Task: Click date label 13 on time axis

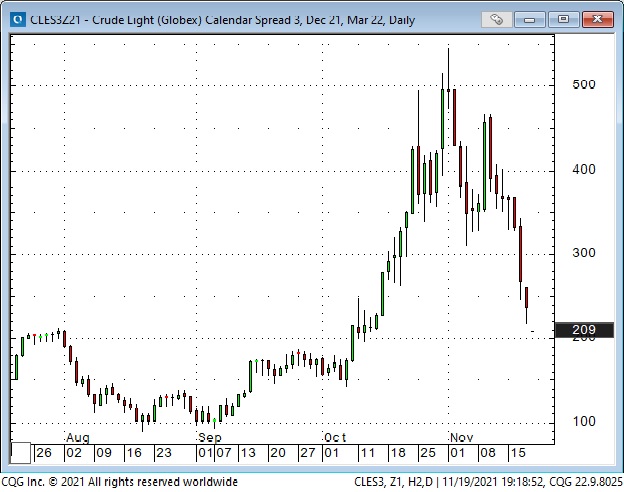Action: point(248,453)
